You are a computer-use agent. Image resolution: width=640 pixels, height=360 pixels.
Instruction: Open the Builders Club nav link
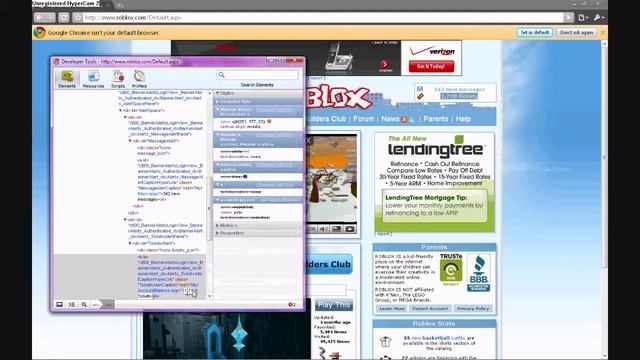pos(326,119)
